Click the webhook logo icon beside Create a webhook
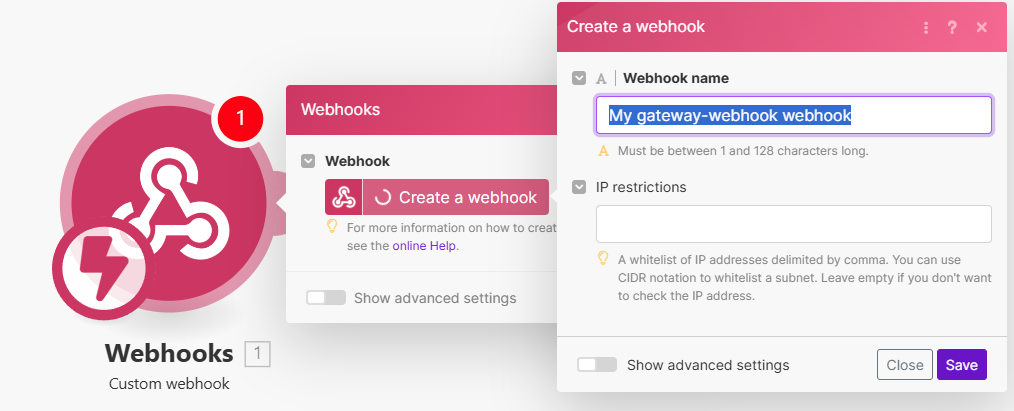The image size is (1014, 411). (x=343, y=197)
